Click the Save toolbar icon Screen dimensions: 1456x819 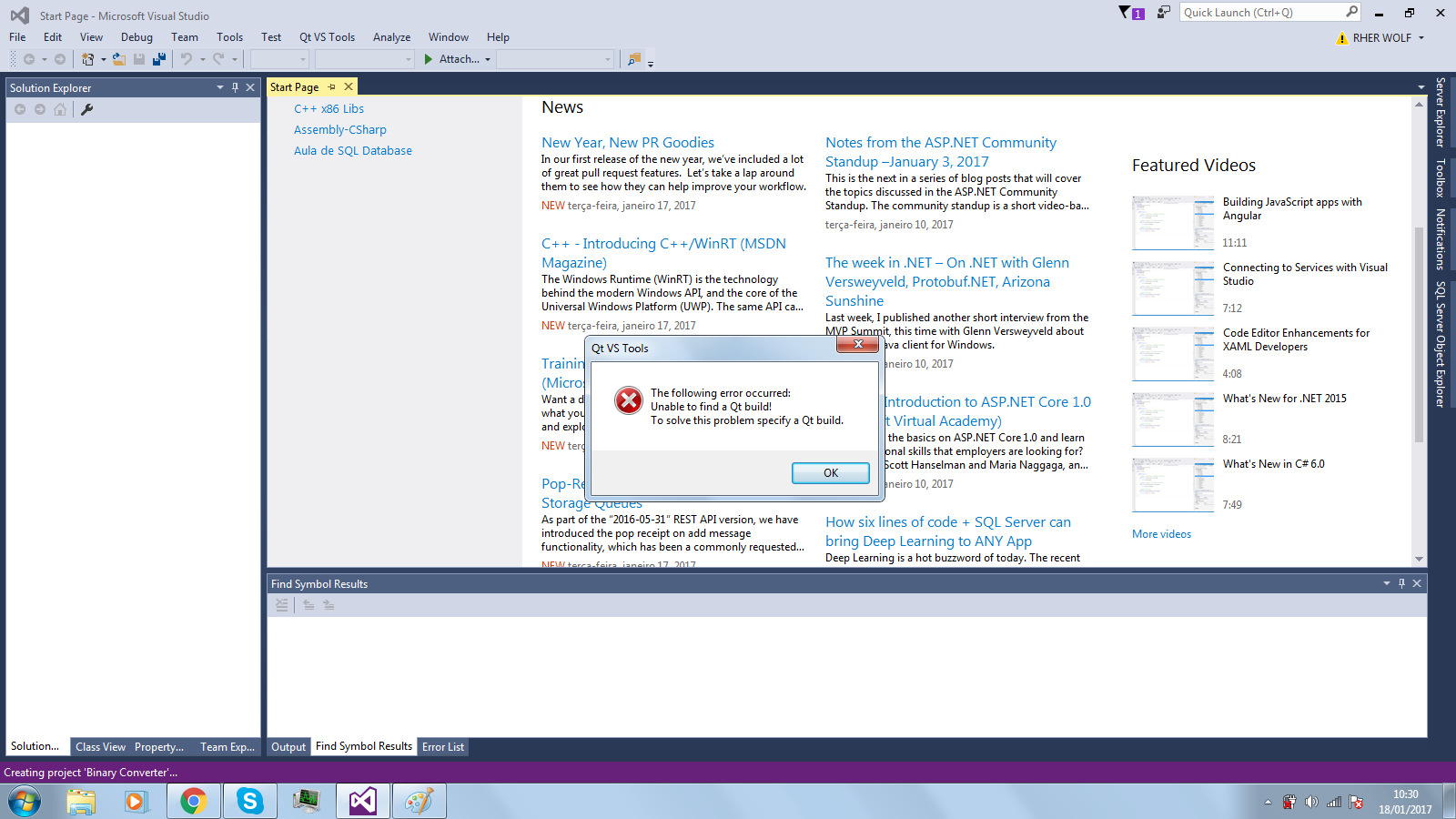(x=139, y=59)
